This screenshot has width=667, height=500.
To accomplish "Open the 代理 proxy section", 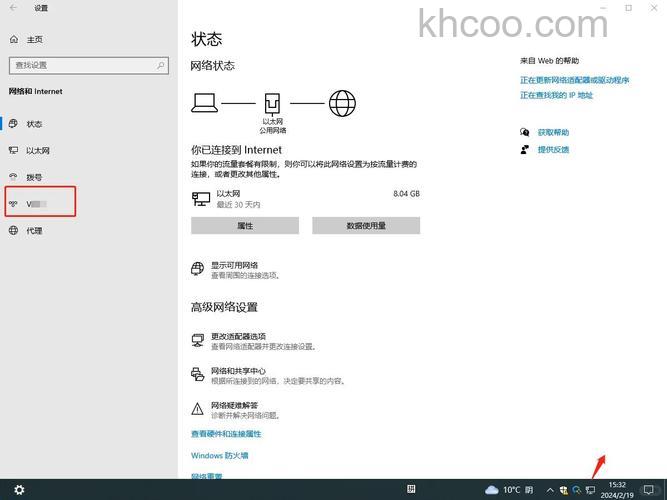I will coord(34,231).
